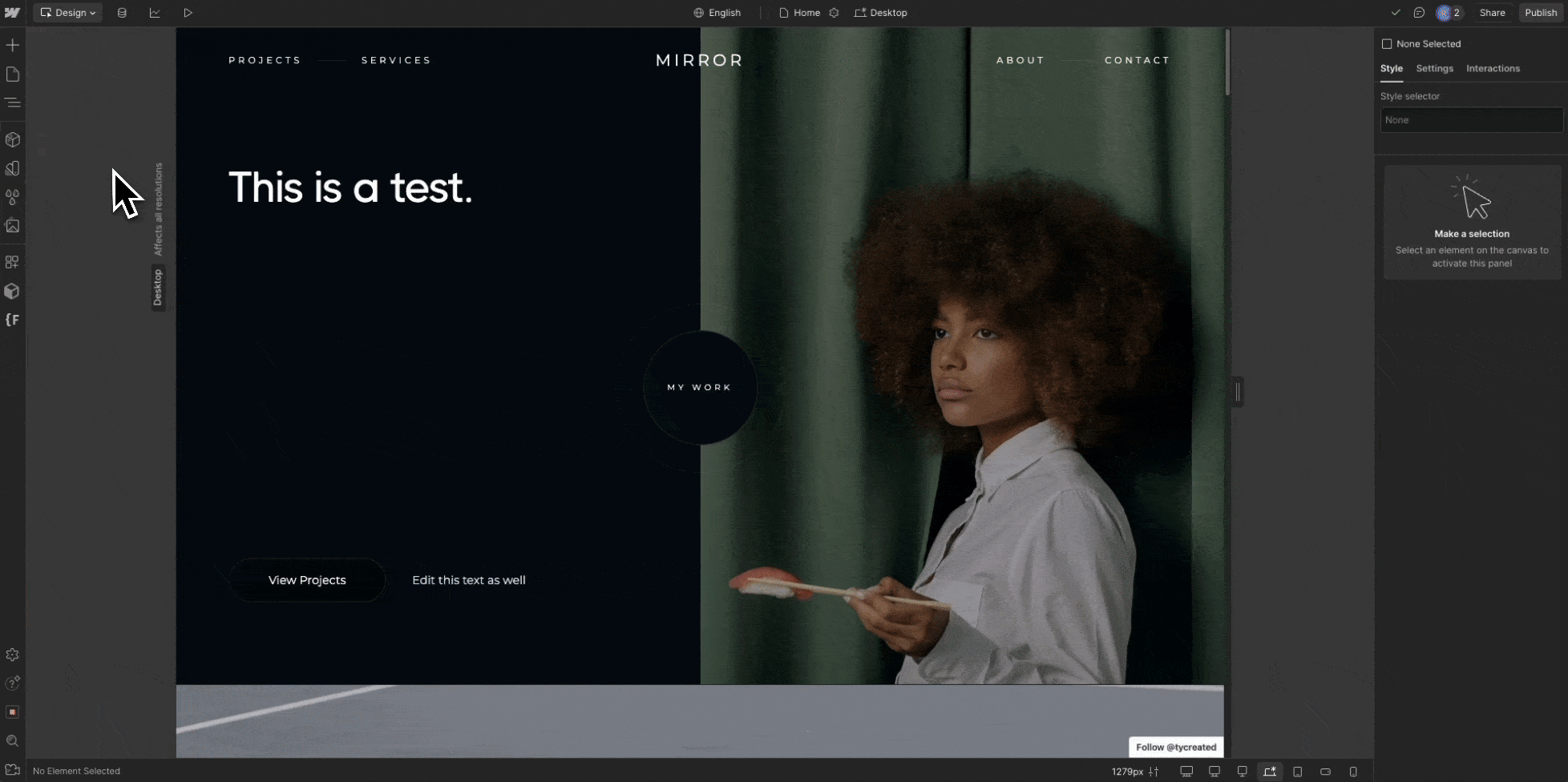Image resolution: width=1568 pixels, height=782 pixels.
Task: Select the second monitor breakpoint icon
Action: pyautogui.click(x=1214, y=772)
